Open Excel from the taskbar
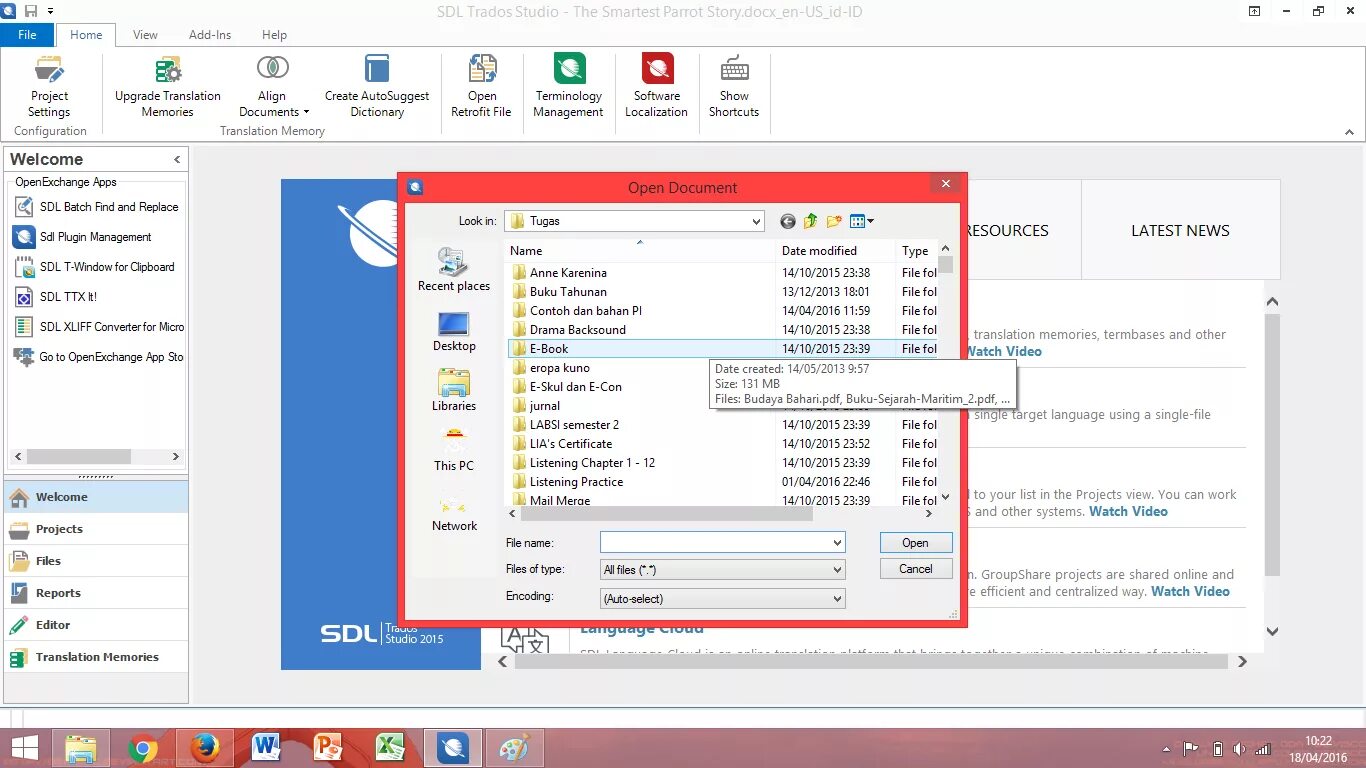1366x768 pixels. click(389, 747)
